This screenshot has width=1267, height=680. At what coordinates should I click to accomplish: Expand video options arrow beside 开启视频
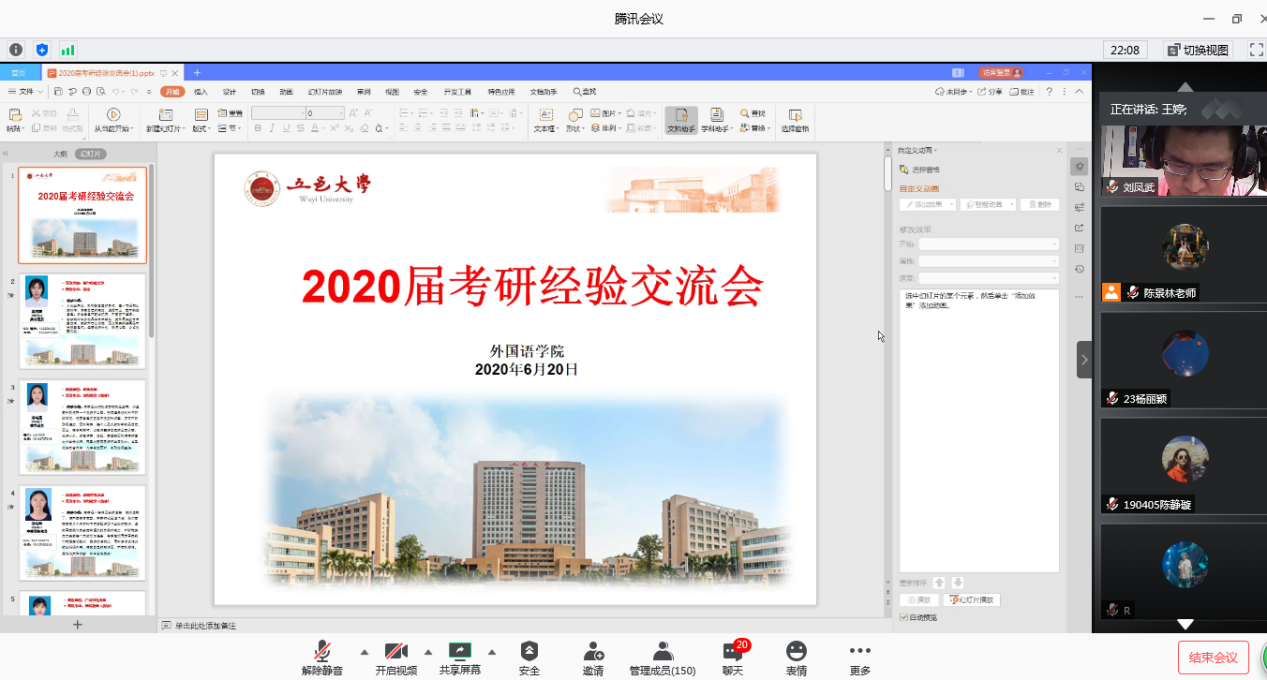[428, 651]
